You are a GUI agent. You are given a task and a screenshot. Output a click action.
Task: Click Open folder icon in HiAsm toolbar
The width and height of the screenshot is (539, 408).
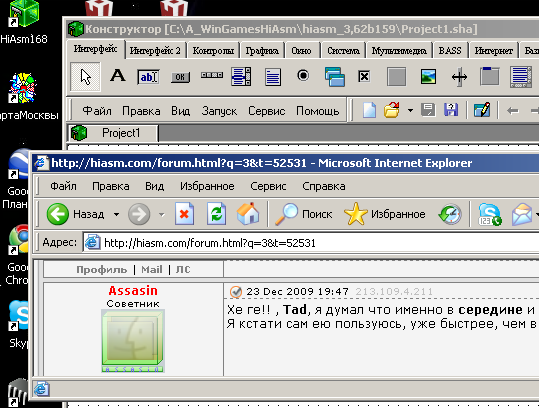(392, 110)
